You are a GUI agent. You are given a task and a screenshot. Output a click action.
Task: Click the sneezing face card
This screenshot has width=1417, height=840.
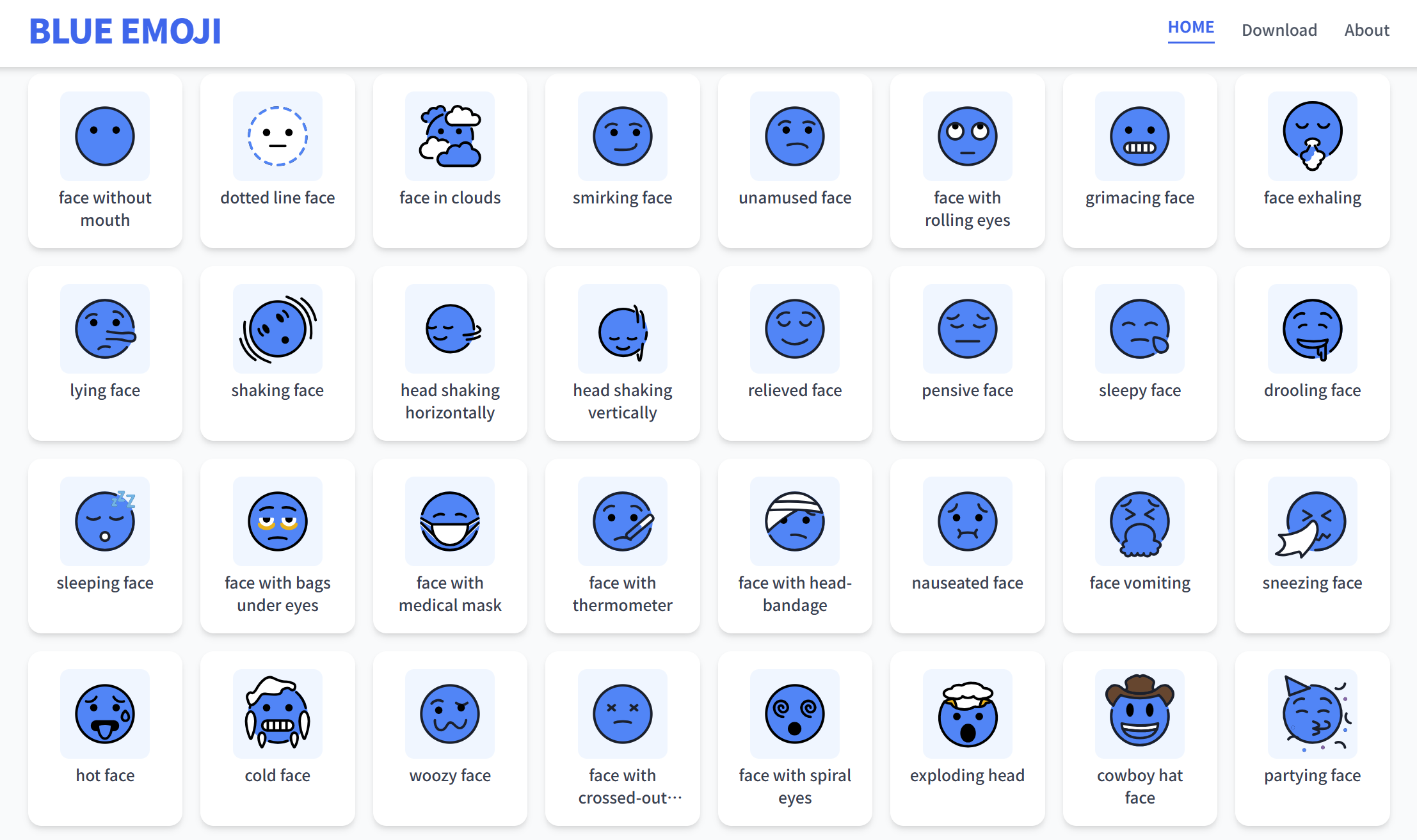pyautogui.click(x=1312, y=545)
